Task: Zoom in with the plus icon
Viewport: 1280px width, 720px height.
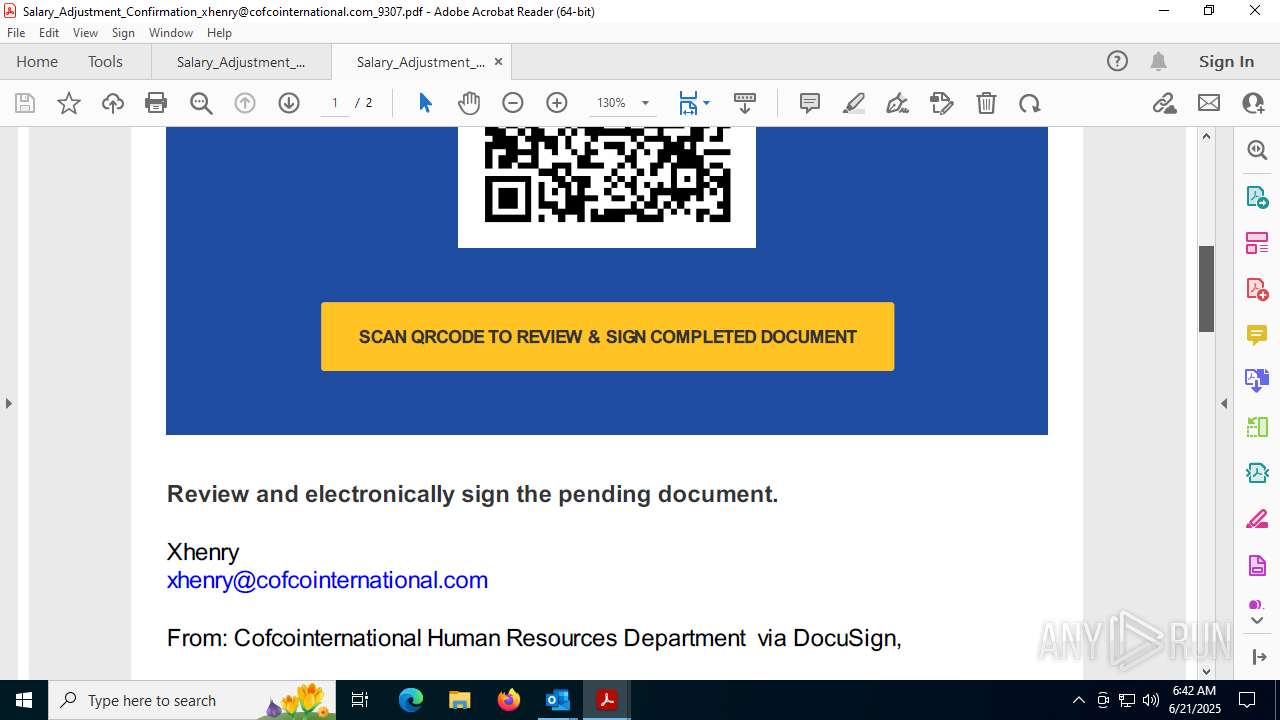Action: [557, 103]
